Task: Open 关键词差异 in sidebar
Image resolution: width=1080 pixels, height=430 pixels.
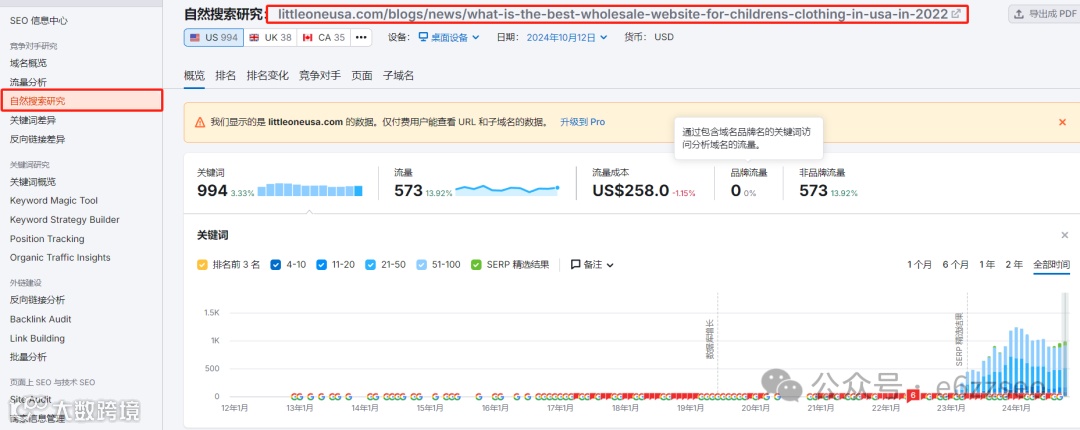Action: [33, 120]
